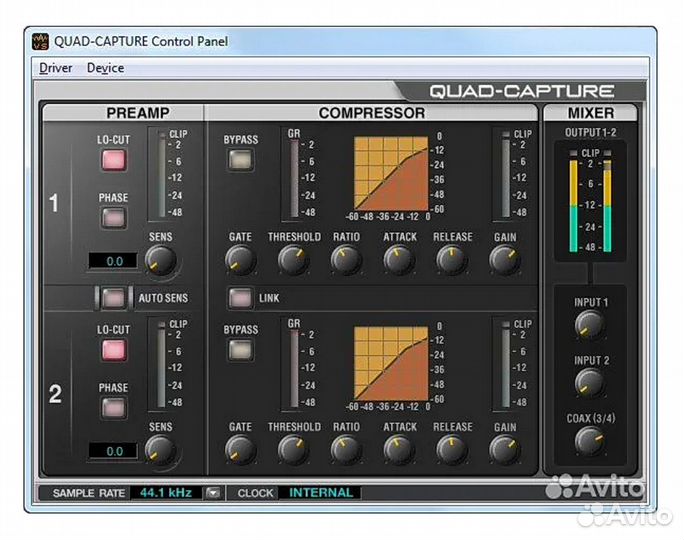The image size is (684, 540).
Task: Click channel 2 compressor curve graph
Action: (391, 363)
